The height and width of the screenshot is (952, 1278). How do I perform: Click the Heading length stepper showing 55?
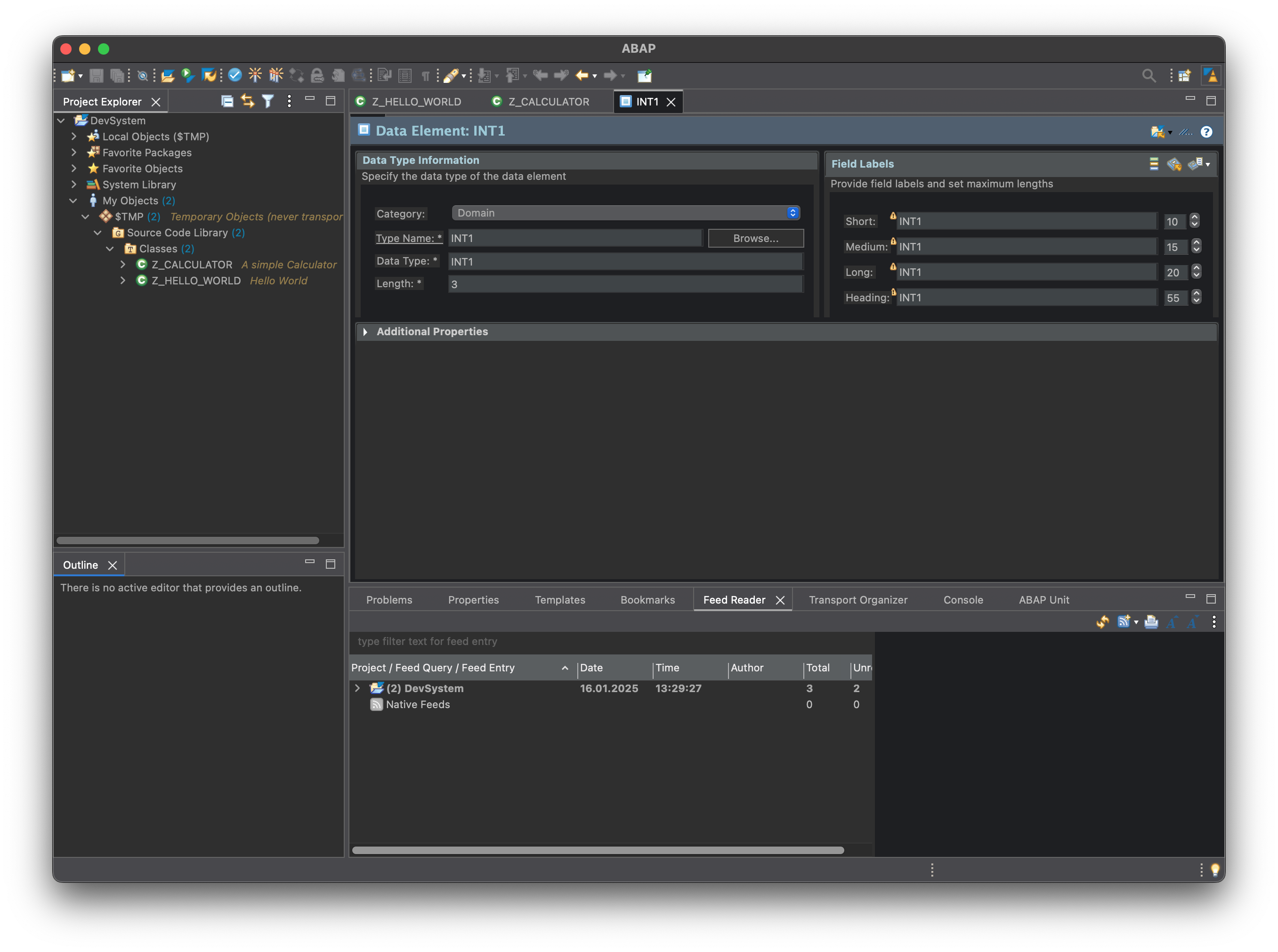click(1196, 298)
